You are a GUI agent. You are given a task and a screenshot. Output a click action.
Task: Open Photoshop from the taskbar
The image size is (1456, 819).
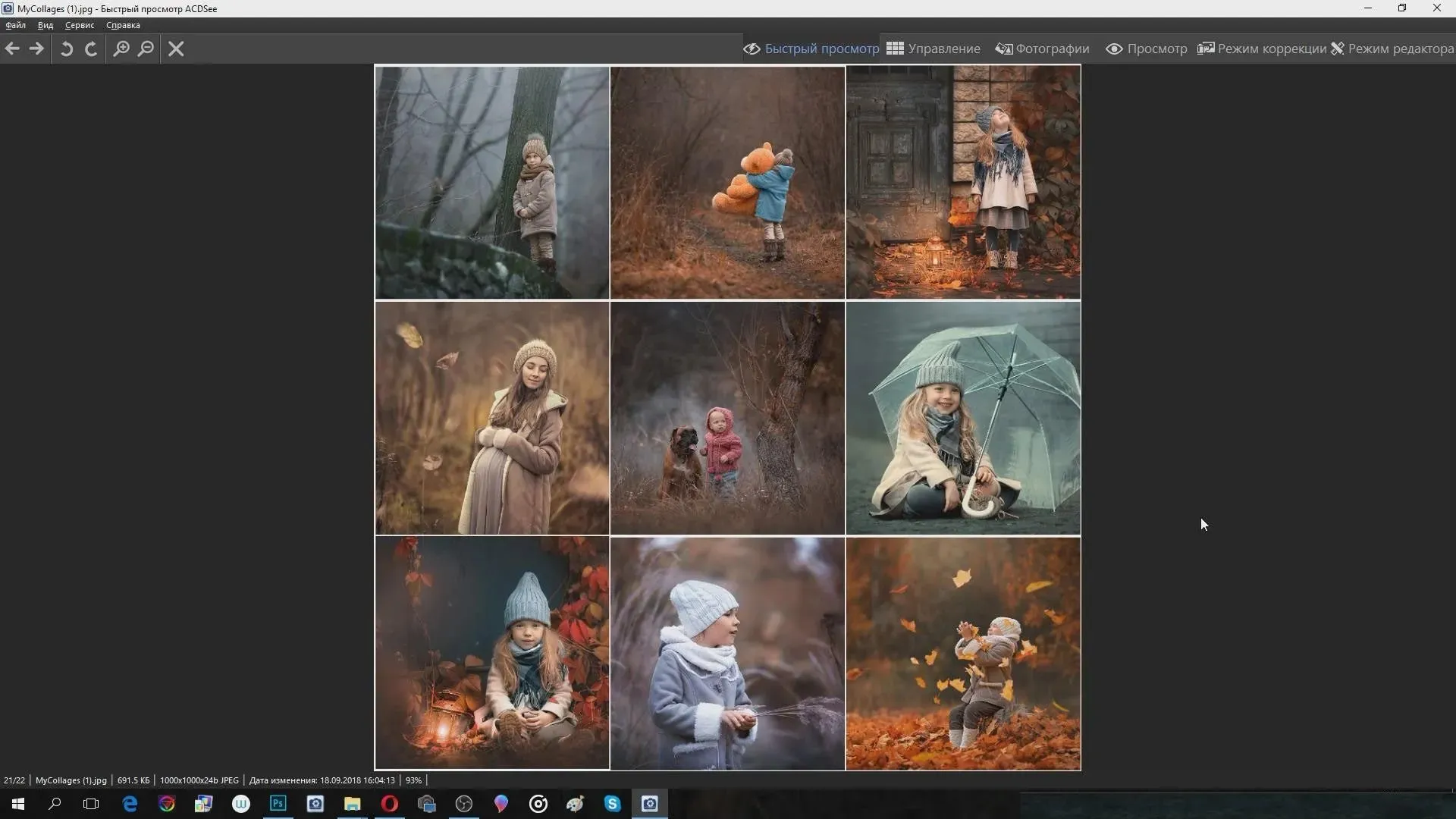click(278, 804)
